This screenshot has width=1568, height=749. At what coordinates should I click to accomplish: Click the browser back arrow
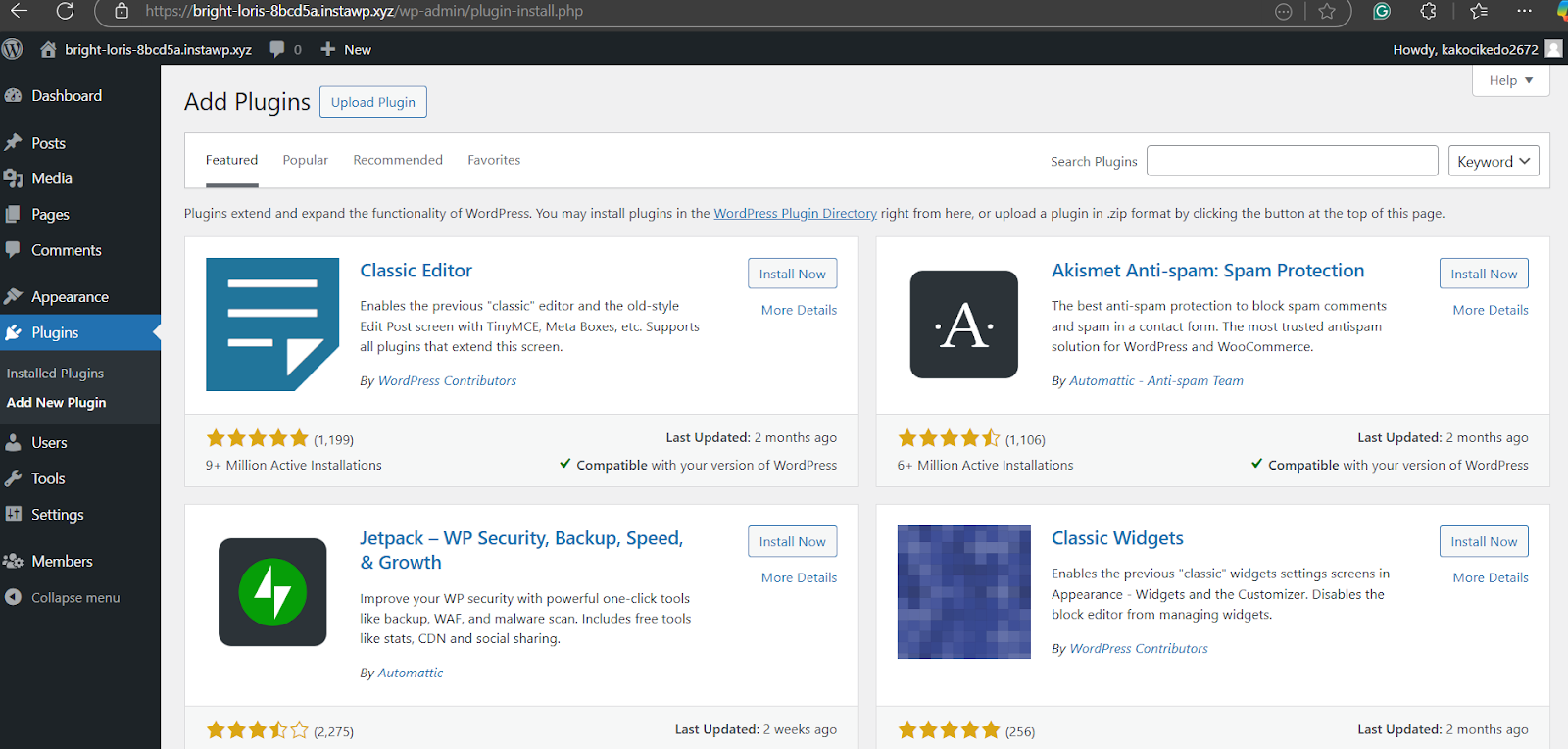point(19,11)
